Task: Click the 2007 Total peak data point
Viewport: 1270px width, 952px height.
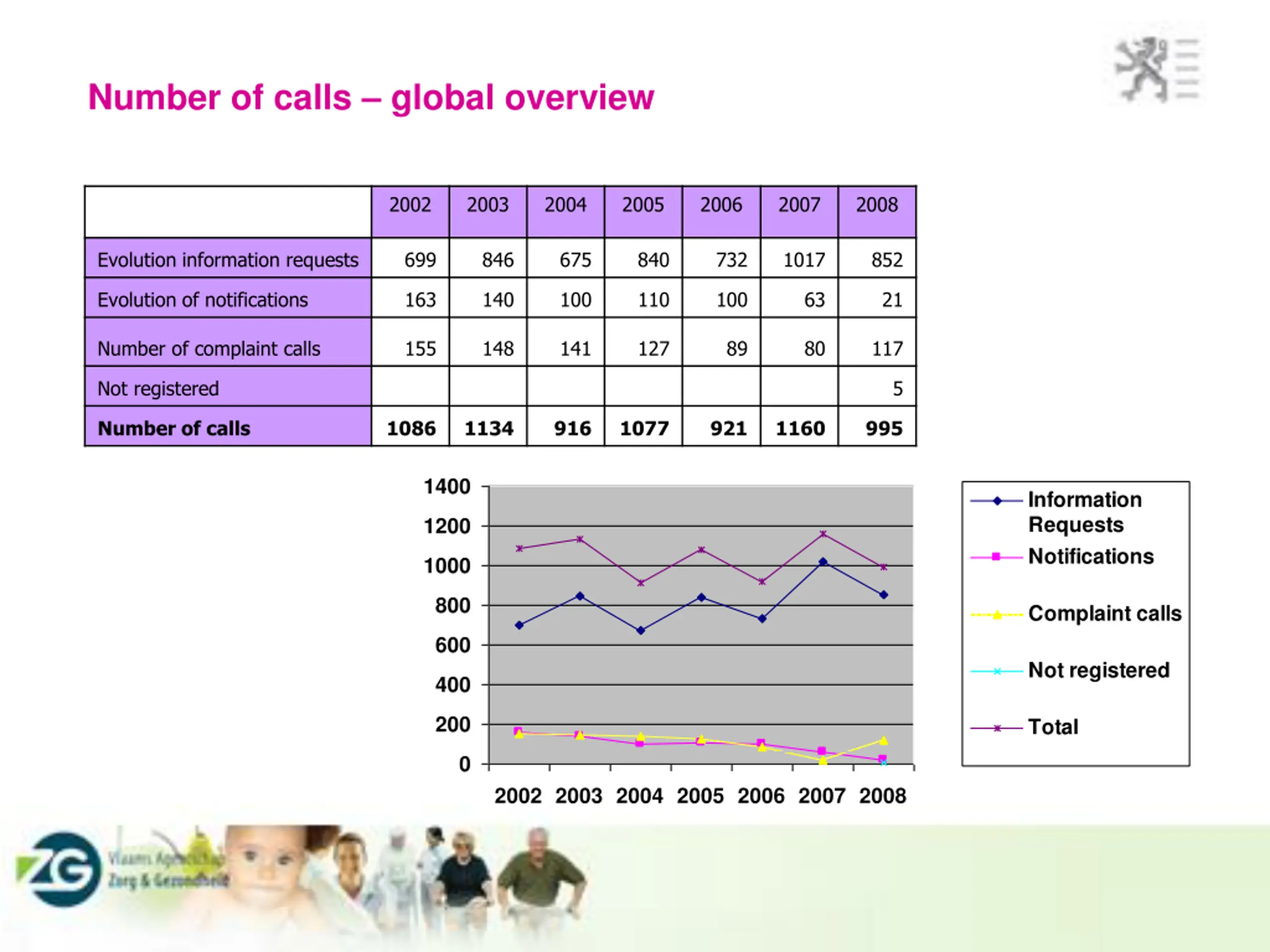Action: (x=823, y=534)
